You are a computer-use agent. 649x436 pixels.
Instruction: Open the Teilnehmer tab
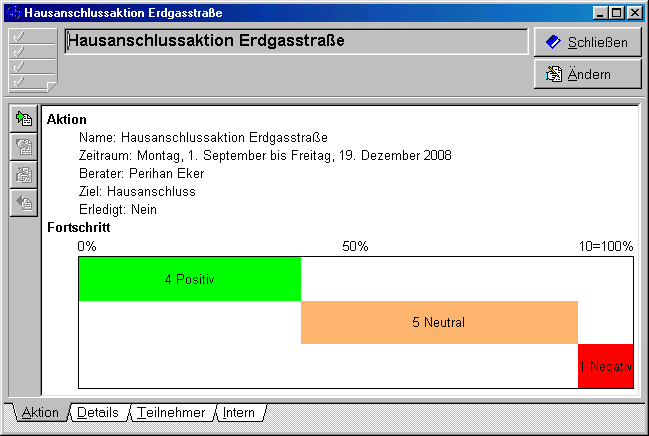(x=171, y=412)
